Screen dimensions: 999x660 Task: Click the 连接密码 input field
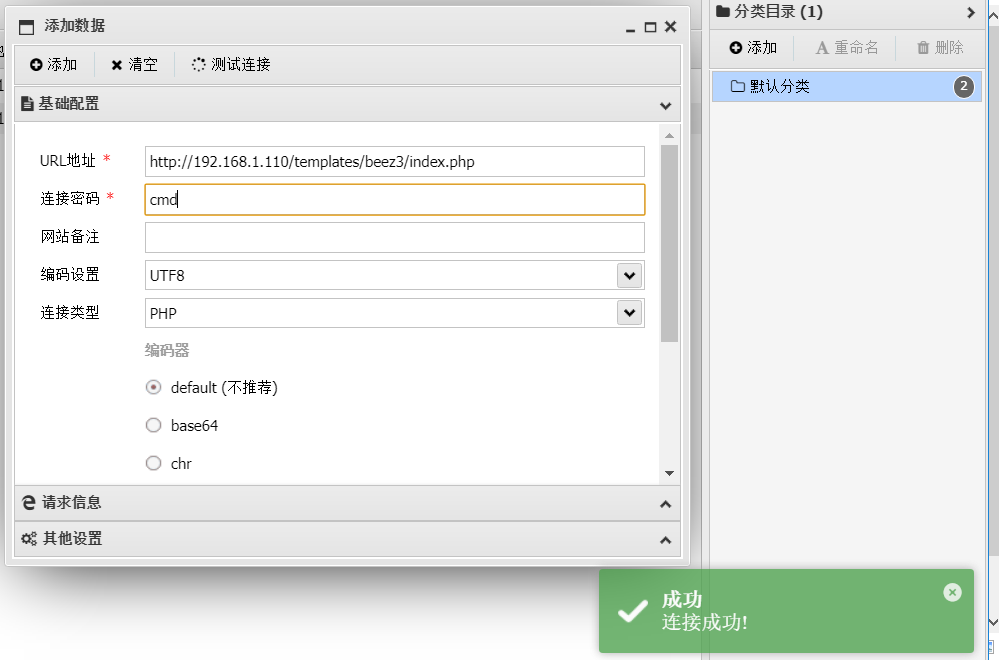tap(394, 199)
